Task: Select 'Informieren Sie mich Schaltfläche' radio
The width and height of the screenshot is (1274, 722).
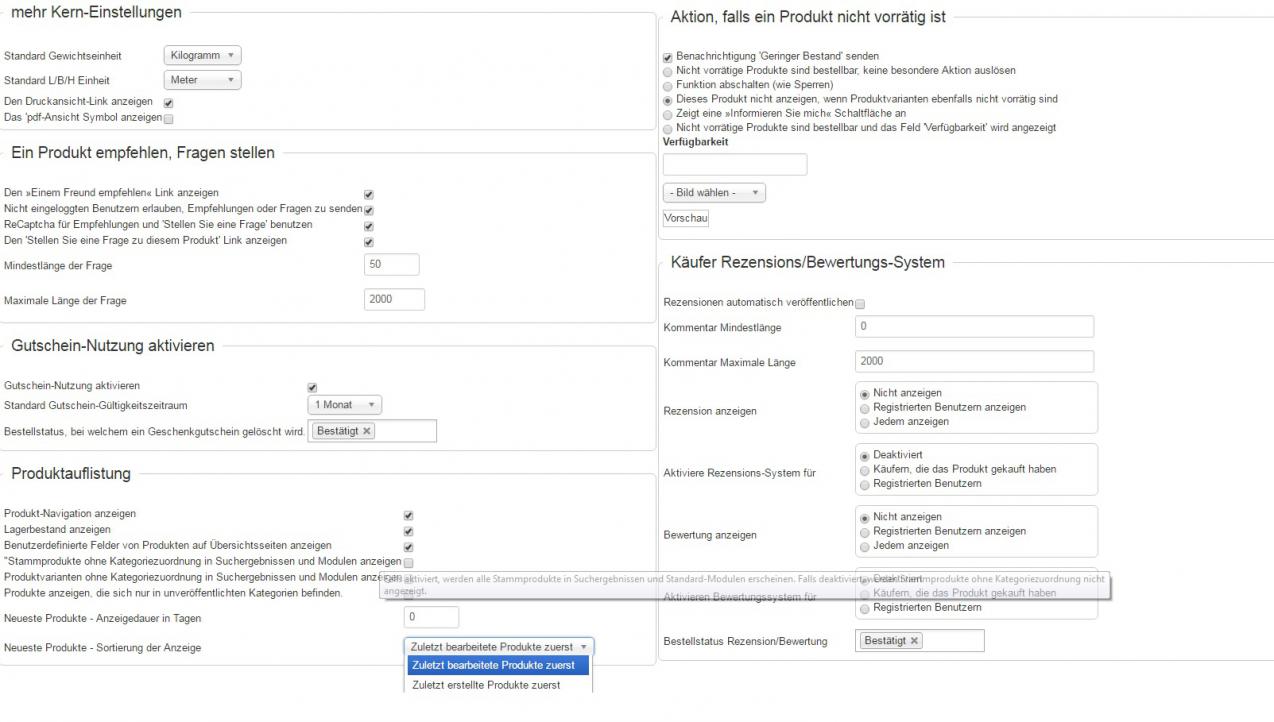Action: pos(668,114)
